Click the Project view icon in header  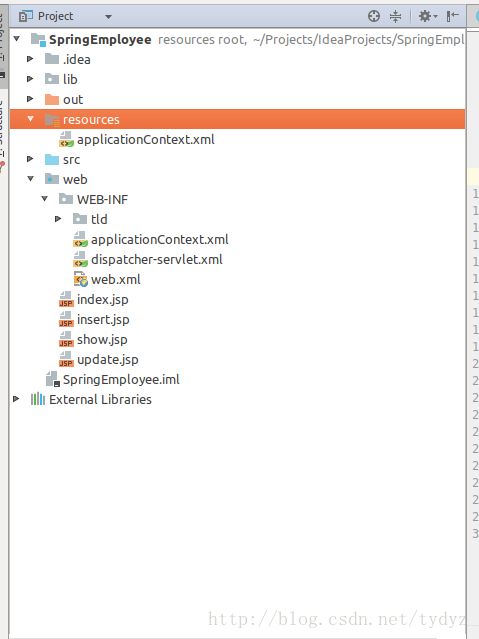tap(26, 16)
